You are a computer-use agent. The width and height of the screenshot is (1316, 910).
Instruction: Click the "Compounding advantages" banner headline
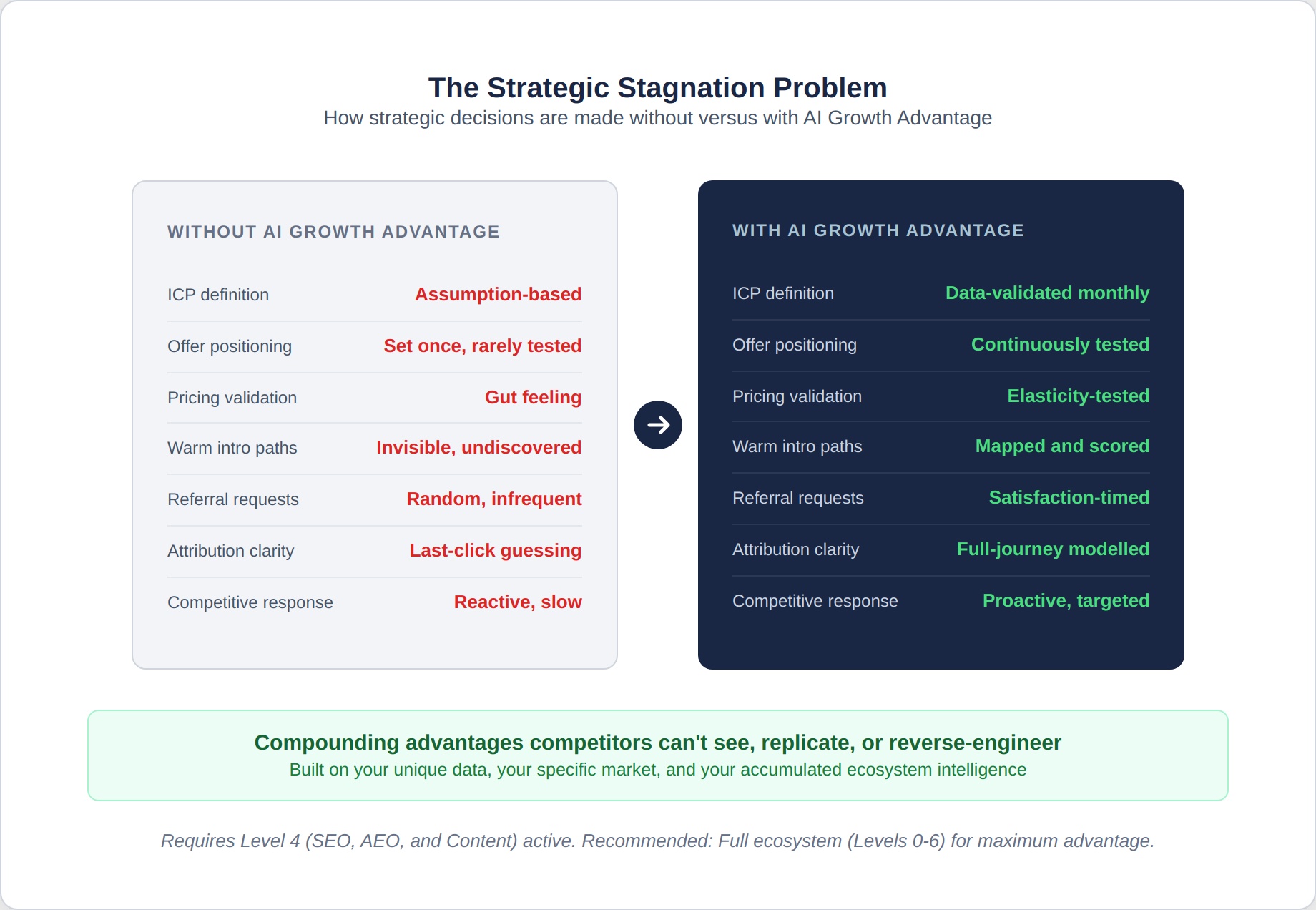pos(657,743)
